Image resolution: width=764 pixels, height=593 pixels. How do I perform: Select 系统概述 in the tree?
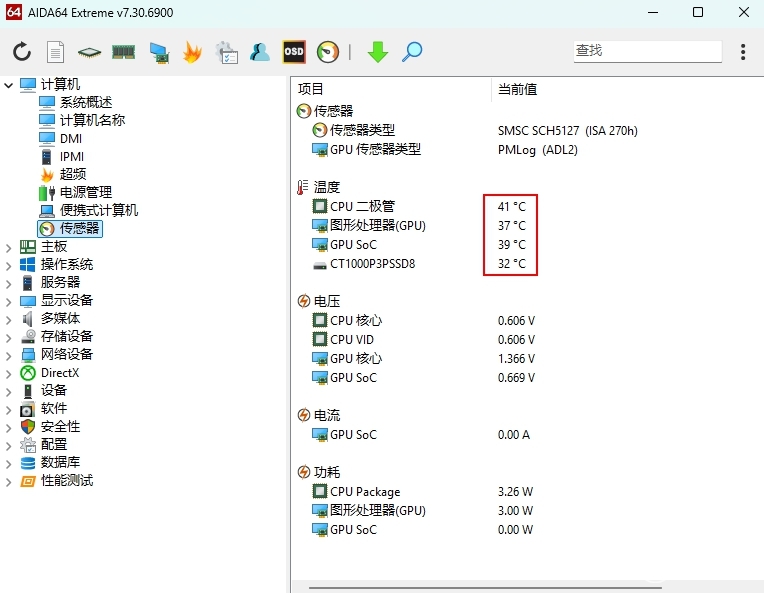click(86, 102)
